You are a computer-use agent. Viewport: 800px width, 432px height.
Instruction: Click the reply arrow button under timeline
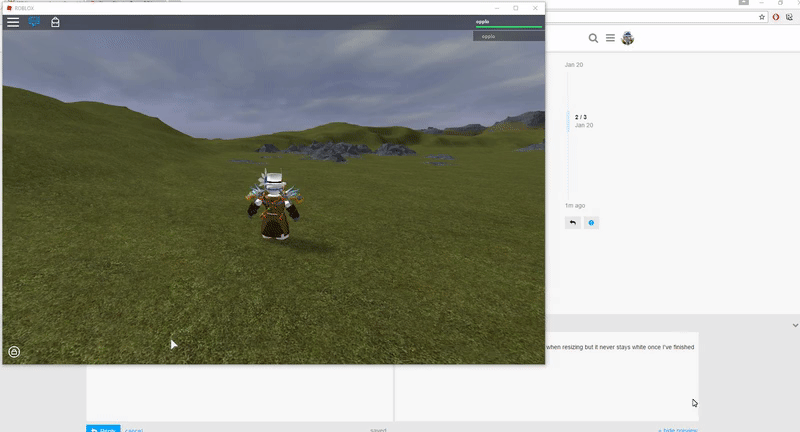[x=572, y=223]
